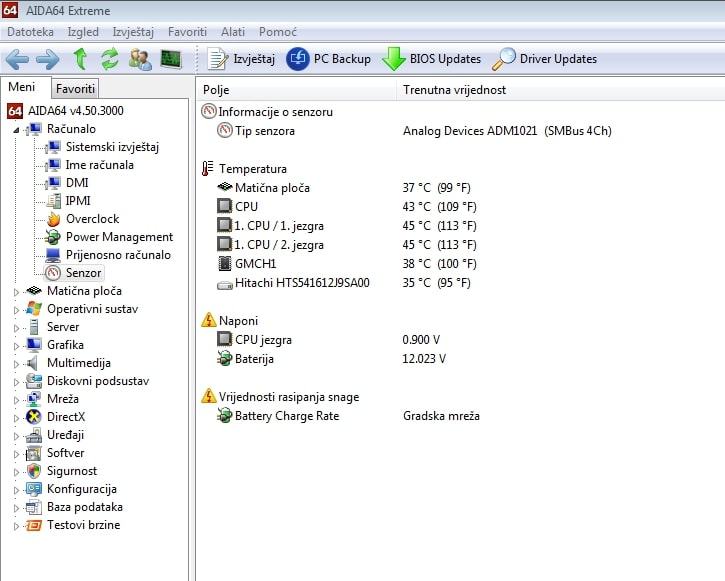
Task: Expand the Matična ploča tree node
Action: tap(16, 292)
